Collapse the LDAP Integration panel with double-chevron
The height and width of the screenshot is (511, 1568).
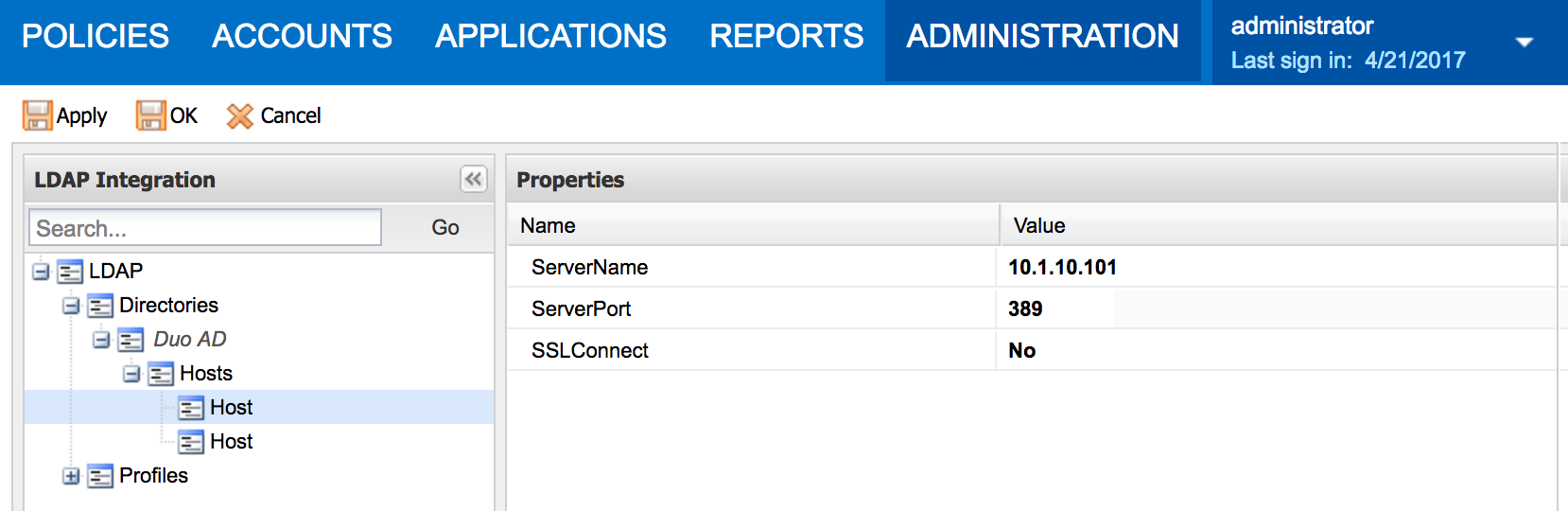pyautogui.click(x=473, y=179)
